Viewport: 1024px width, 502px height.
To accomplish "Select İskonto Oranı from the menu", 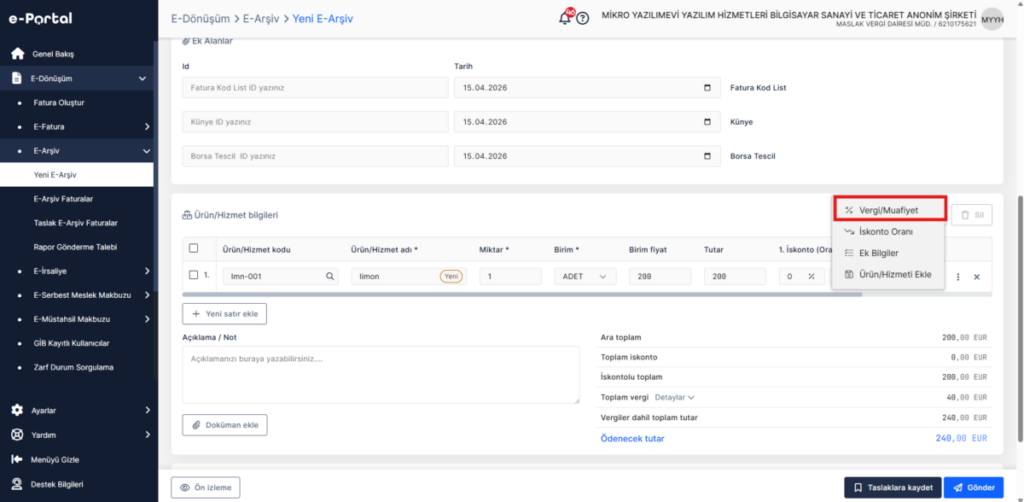I will (888, 232).
